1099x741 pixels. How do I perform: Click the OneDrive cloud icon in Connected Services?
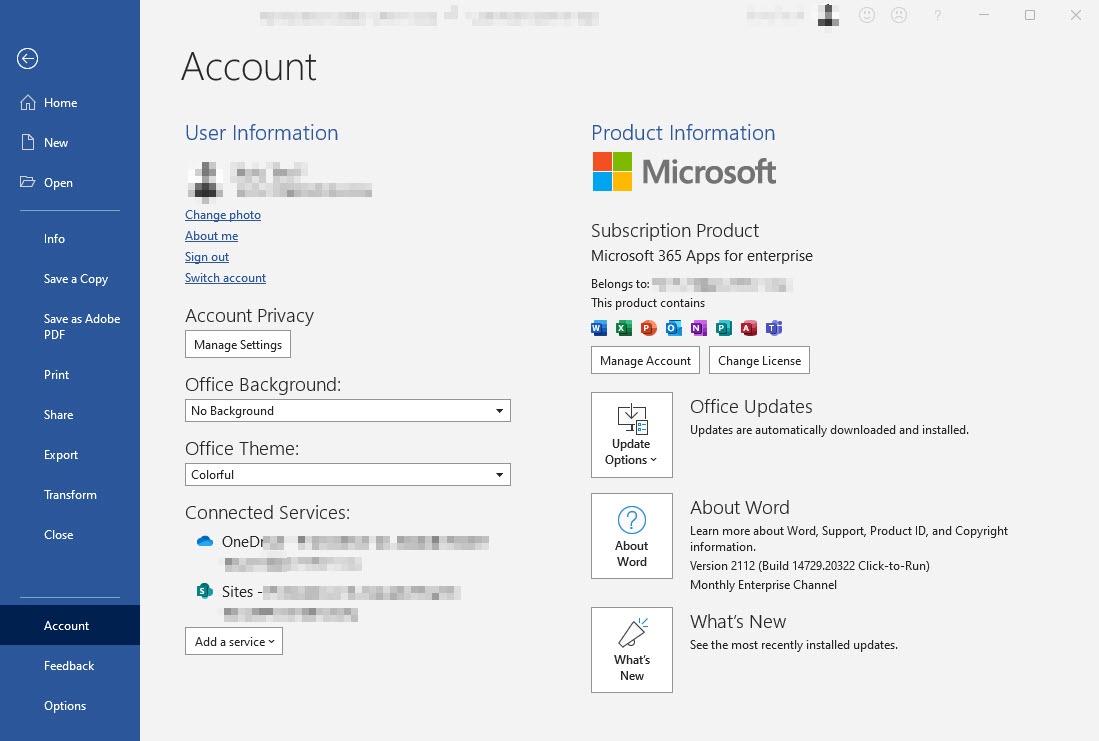[205, 541]
